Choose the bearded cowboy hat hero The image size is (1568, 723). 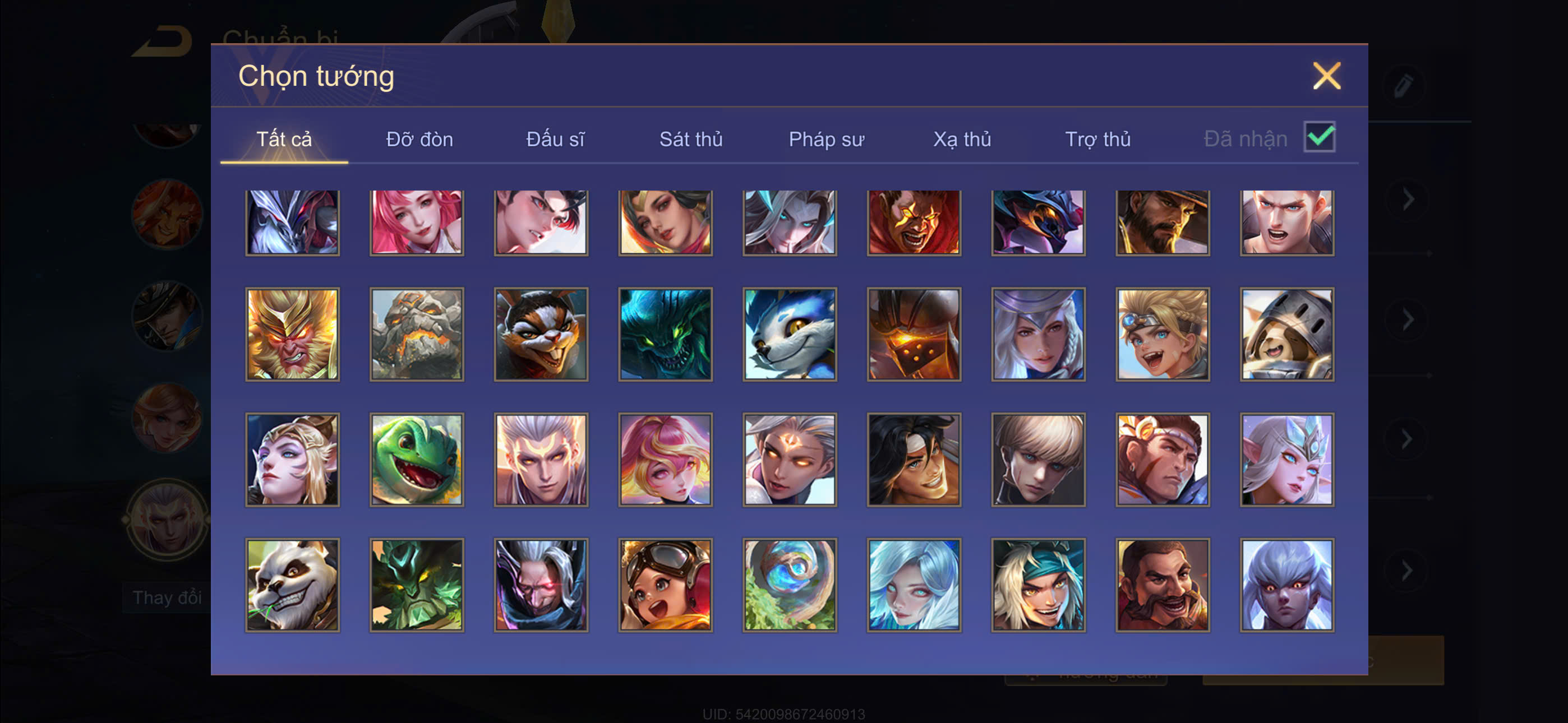point(1163,222)
